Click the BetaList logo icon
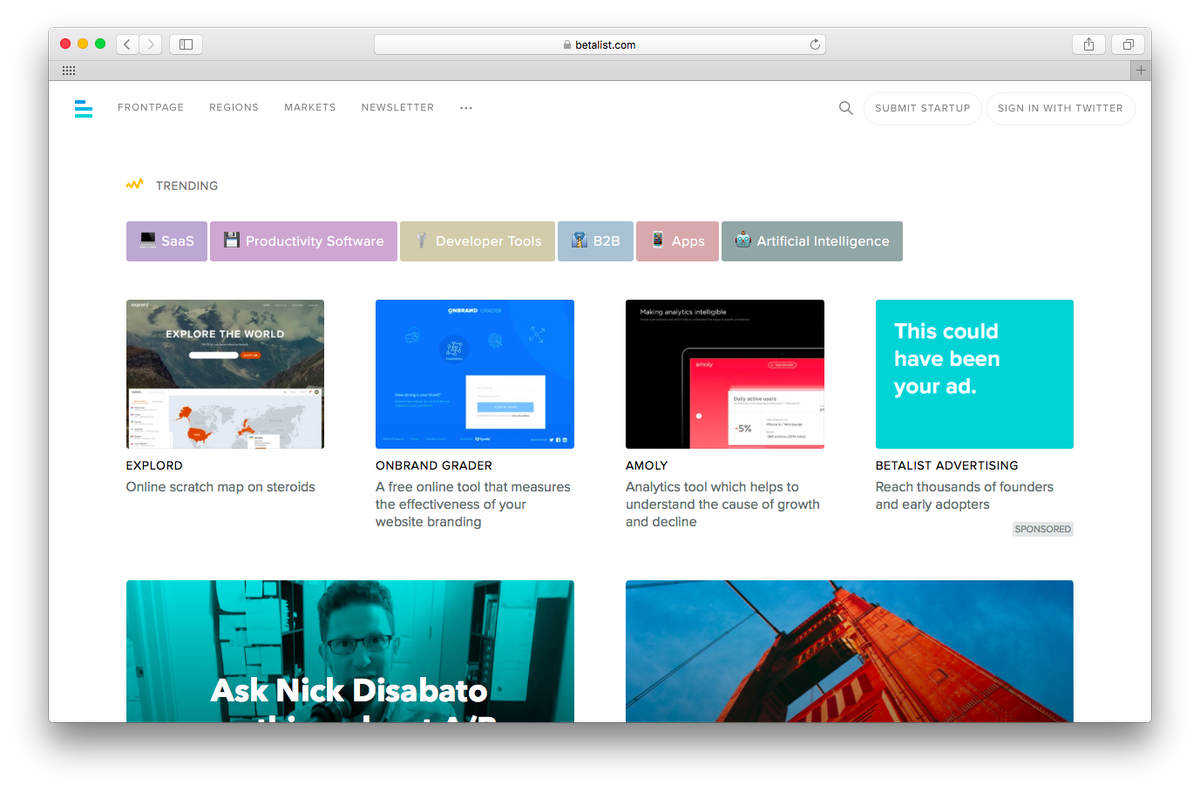This screenshot has height=792, width=1200. [x=83, y=108]
